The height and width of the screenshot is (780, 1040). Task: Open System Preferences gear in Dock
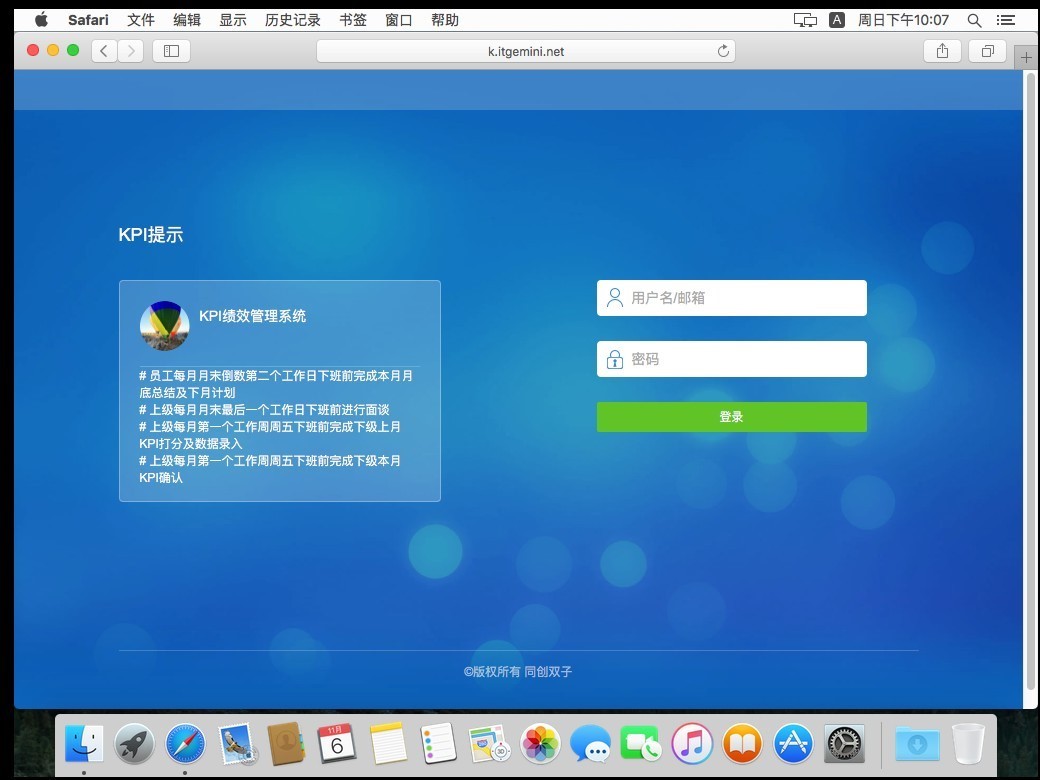pos(844,744)
